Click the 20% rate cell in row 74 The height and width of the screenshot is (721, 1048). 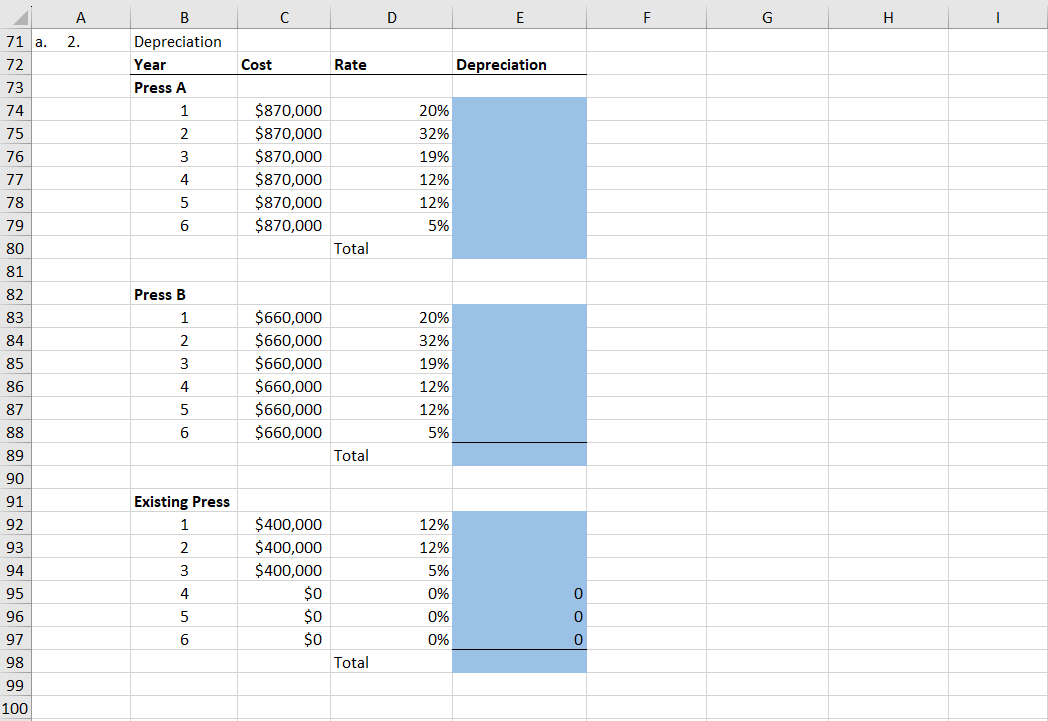[392, 110]
